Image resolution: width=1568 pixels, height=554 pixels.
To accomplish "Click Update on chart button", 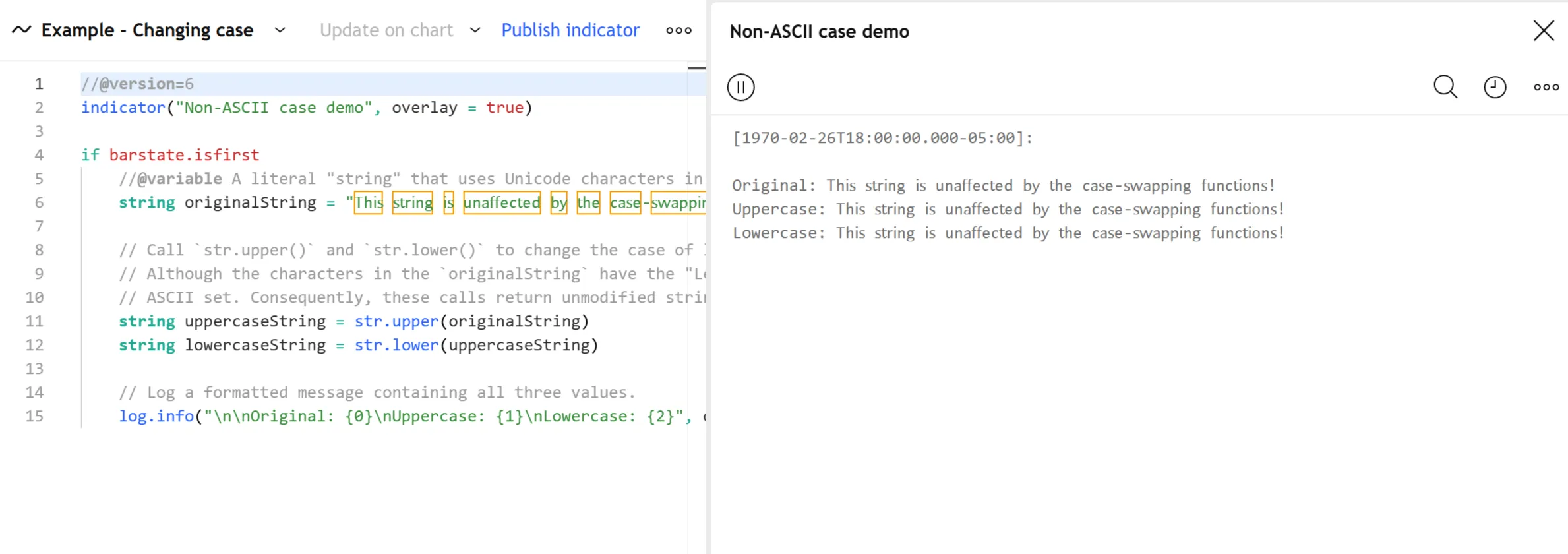I will (386, 30).
